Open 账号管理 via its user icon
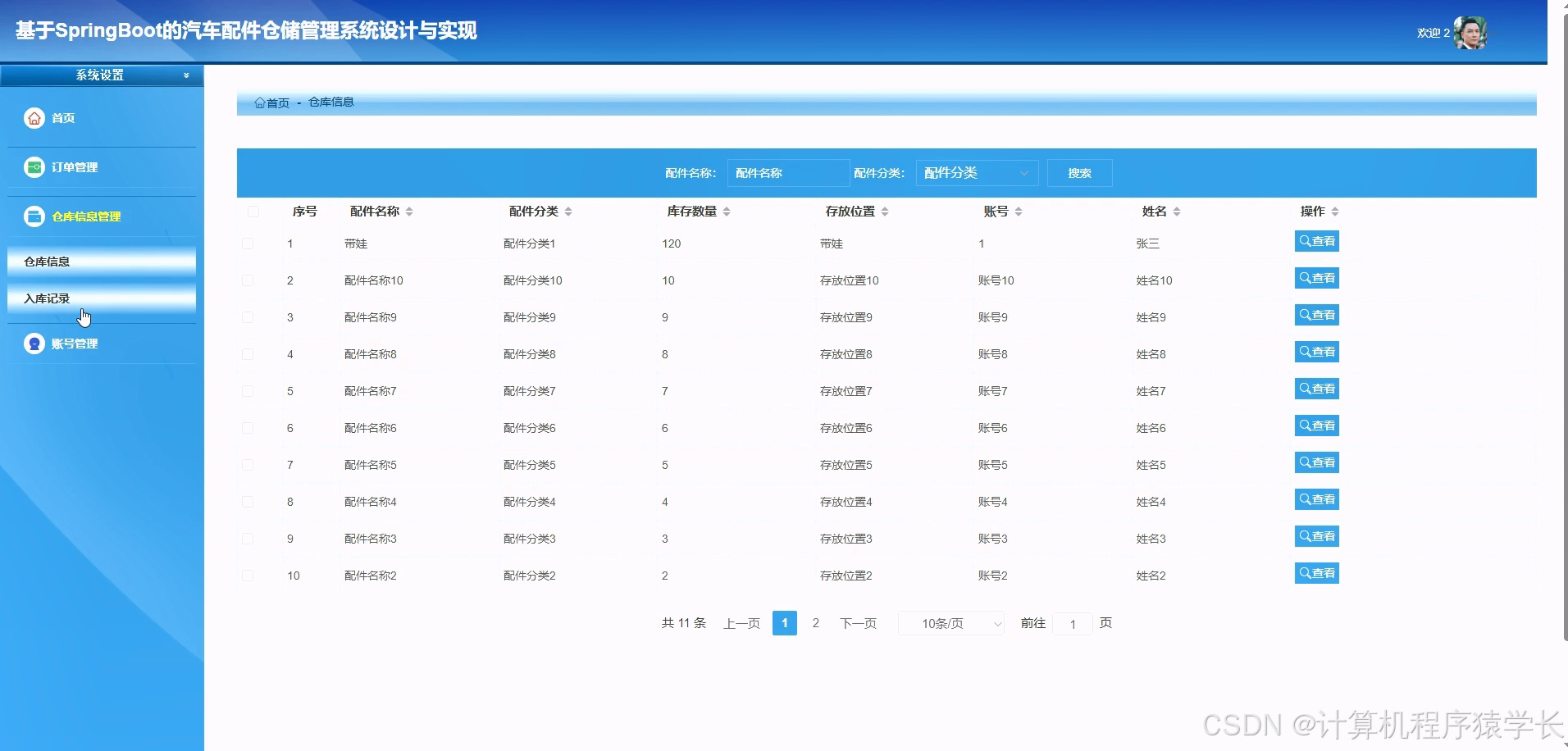1568x751 pixels. pyautogui.click(x=34, y=343)
